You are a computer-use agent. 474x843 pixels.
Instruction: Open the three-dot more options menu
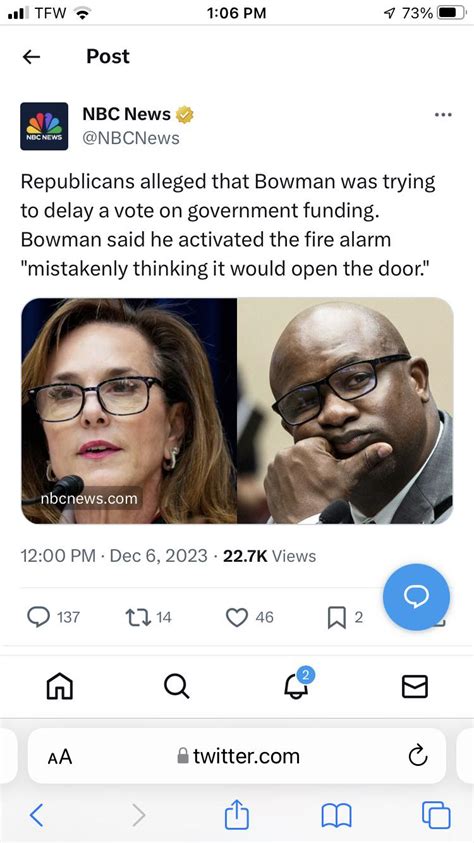pos(443,115)
